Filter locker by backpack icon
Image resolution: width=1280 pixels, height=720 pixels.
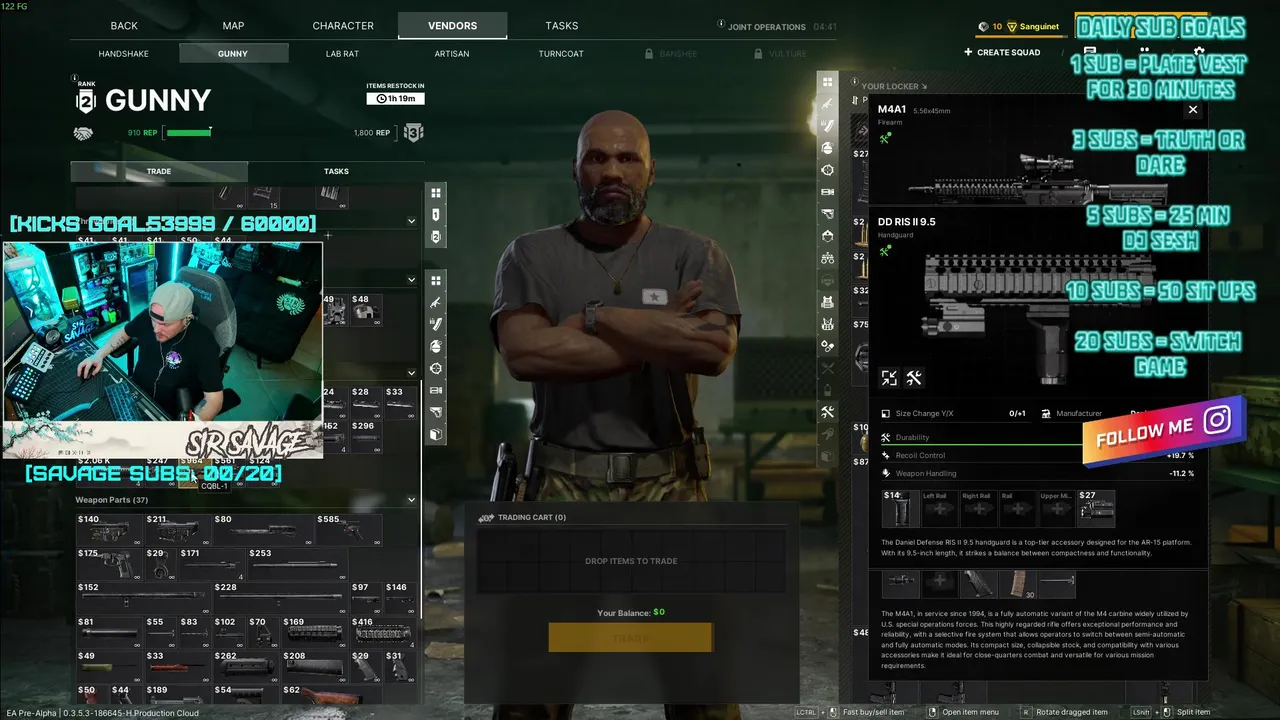click(x=827, y=324)
